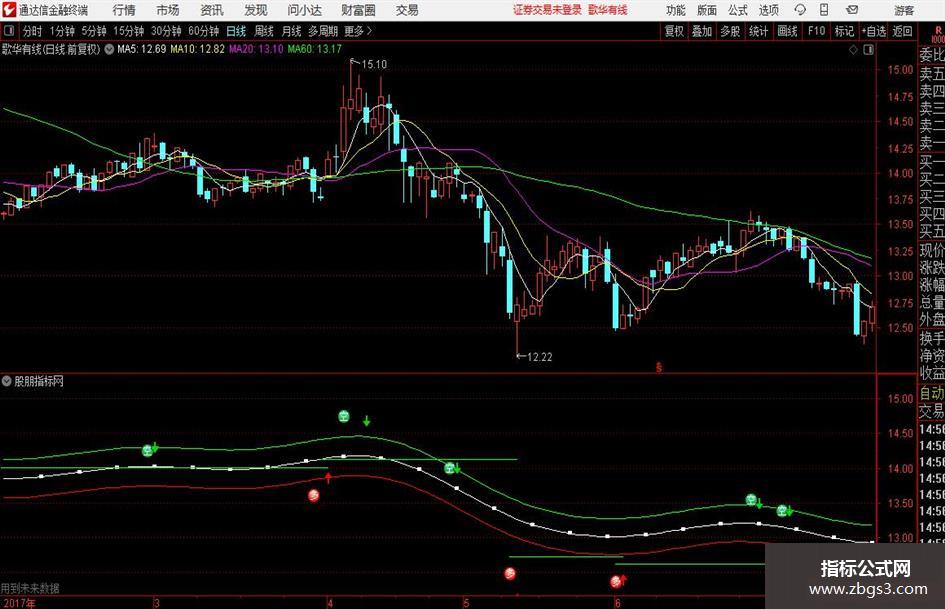Expand main chart indicator dropdown arrow
The height and width of the screenshot is (609, 945).
pos(109,49)
